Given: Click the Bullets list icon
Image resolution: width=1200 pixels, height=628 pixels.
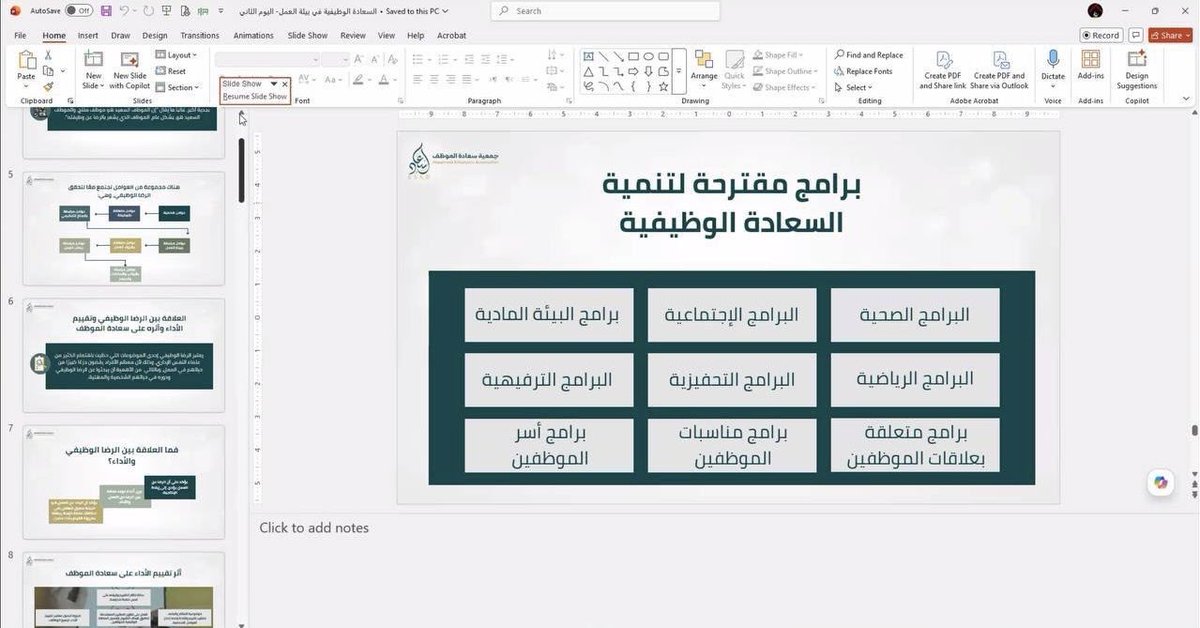Looking at the screenshot, I should tap(420, 60).
